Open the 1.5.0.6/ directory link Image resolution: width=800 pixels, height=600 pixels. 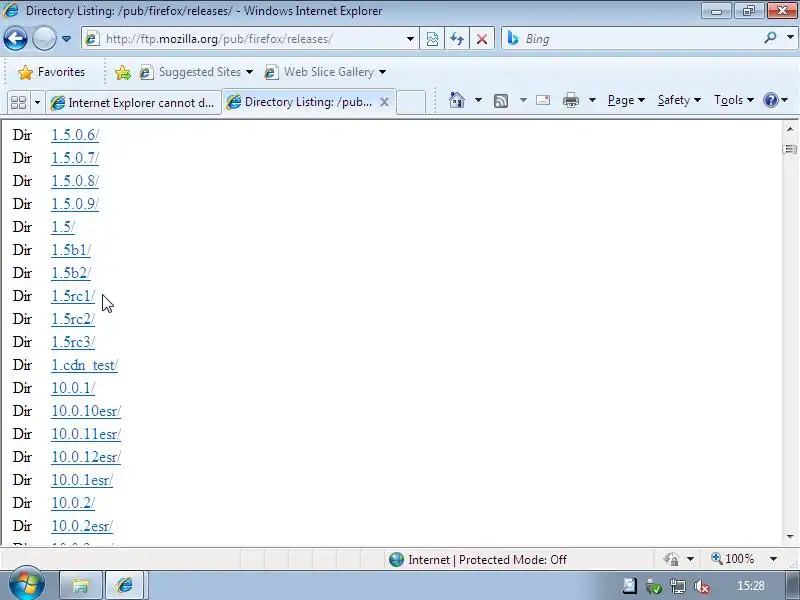pyautogui.click(x=75, y=135)
